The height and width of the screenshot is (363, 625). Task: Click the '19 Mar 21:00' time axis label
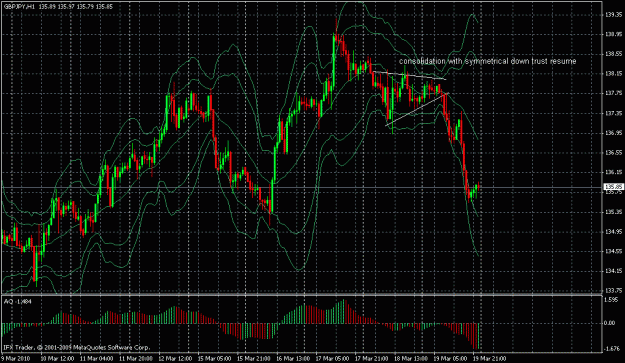tap(490, 359)
